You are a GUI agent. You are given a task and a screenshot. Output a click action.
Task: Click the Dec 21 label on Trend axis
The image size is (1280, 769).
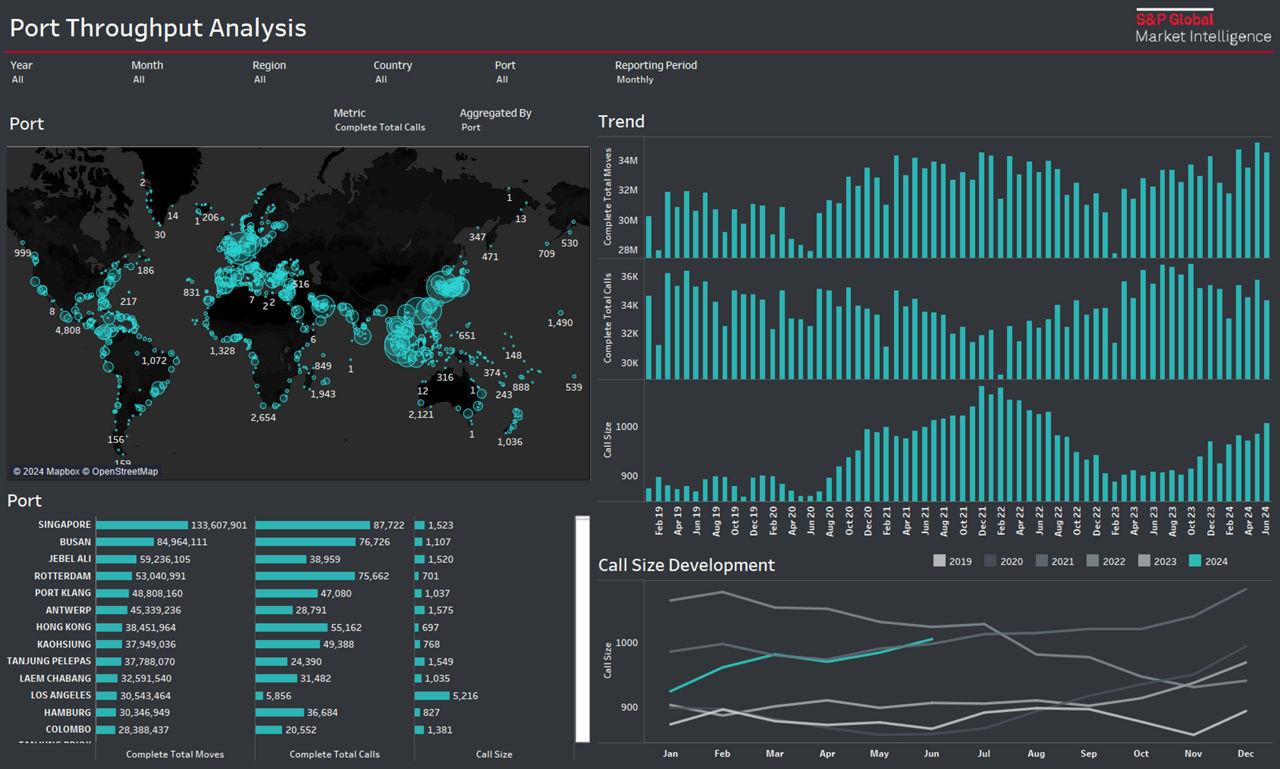(x=982, y=520)
